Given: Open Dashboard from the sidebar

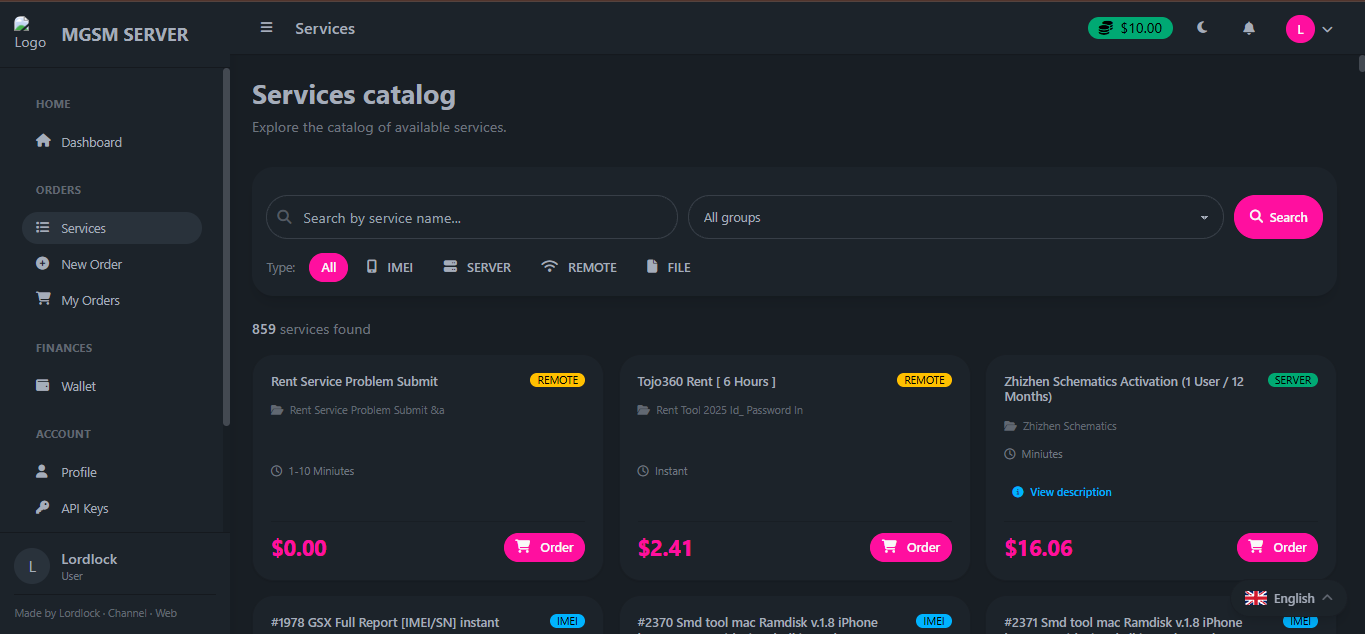Looking at the screenshot, I should coord(91,142).
